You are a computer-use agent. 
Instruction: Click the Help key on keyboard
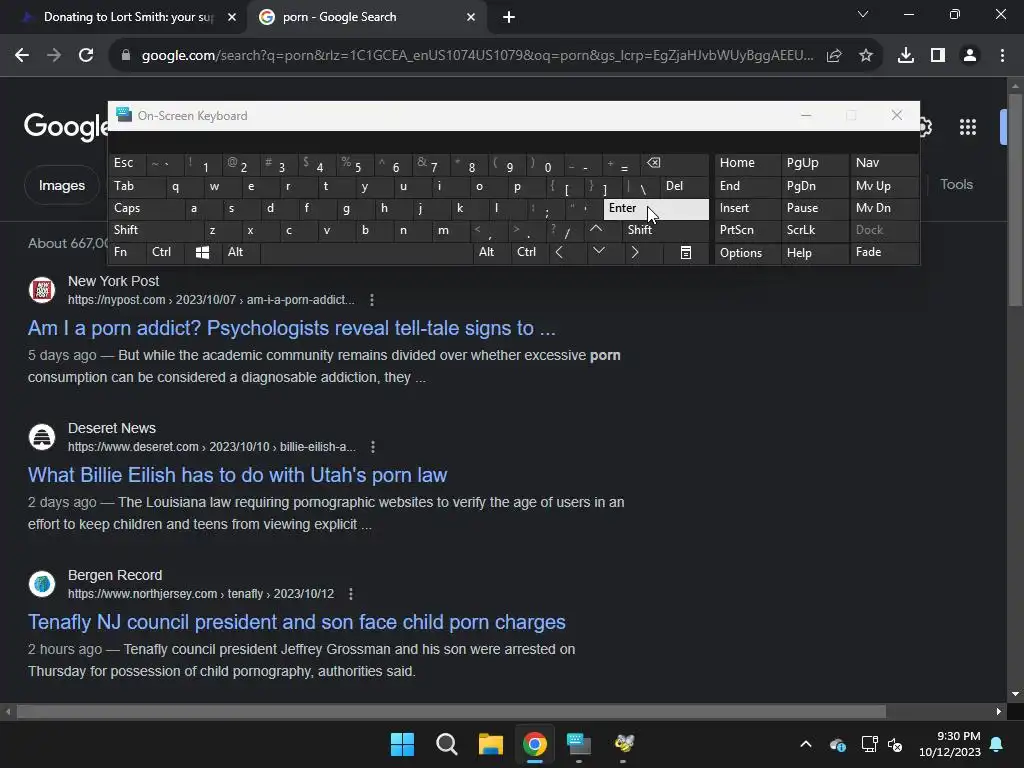tap(814, 253)
